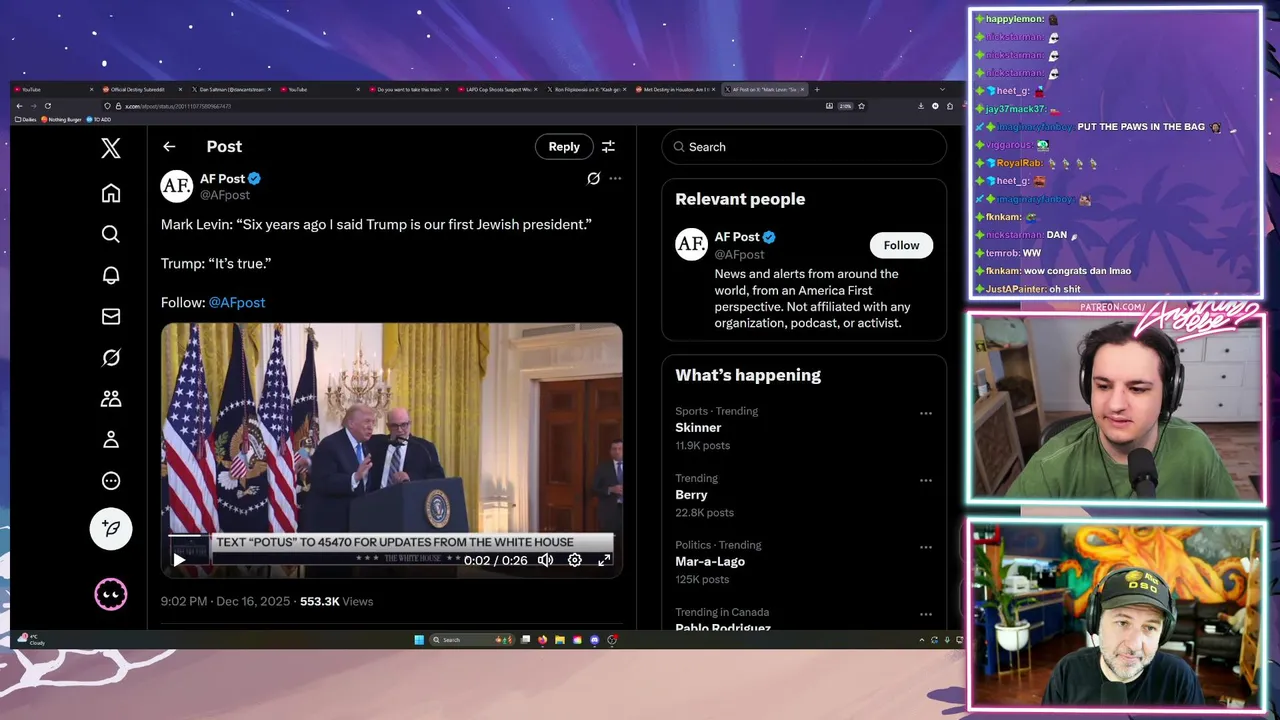This screenshot has height=720, width=1280.
Task: Open more options for Trending in Canada
Action: tap(926, 614)
